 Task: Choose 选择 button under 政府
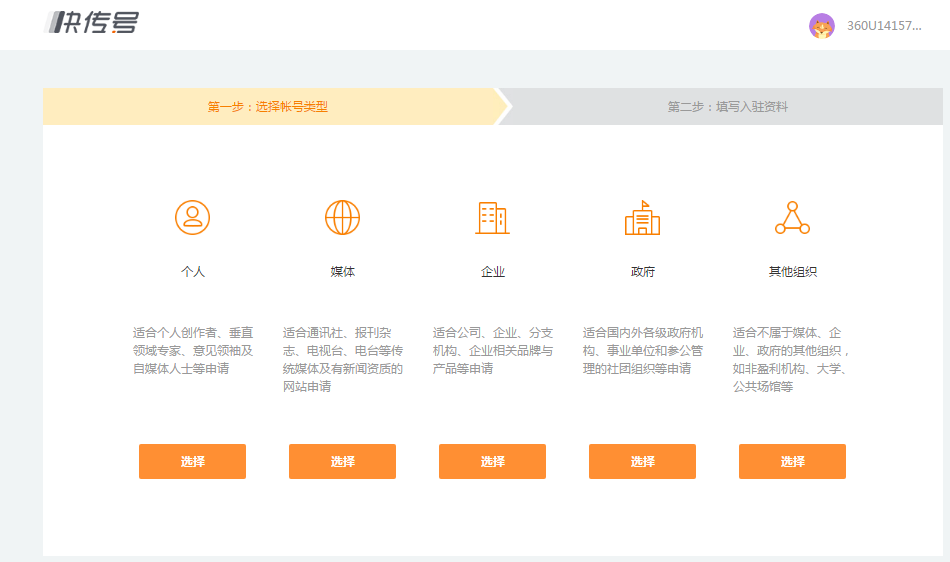[x=642, y=461]
